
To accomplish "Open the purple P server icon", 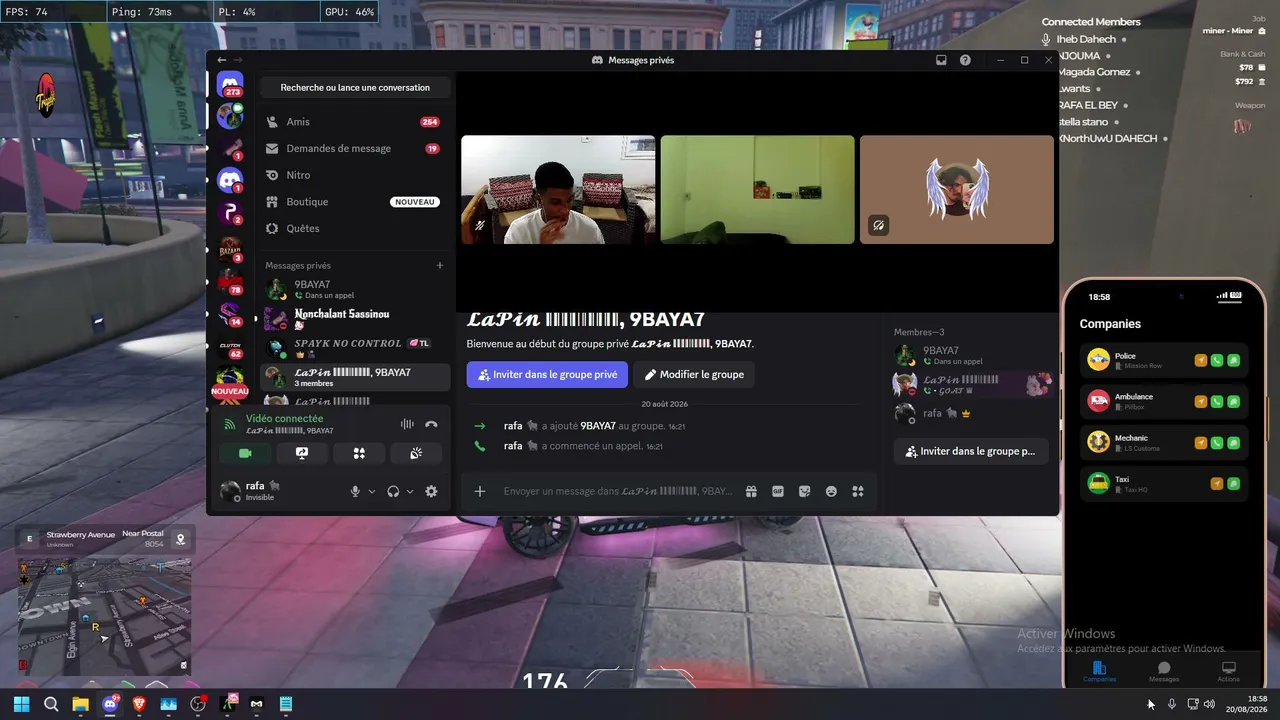I will (x=230, y=213).
